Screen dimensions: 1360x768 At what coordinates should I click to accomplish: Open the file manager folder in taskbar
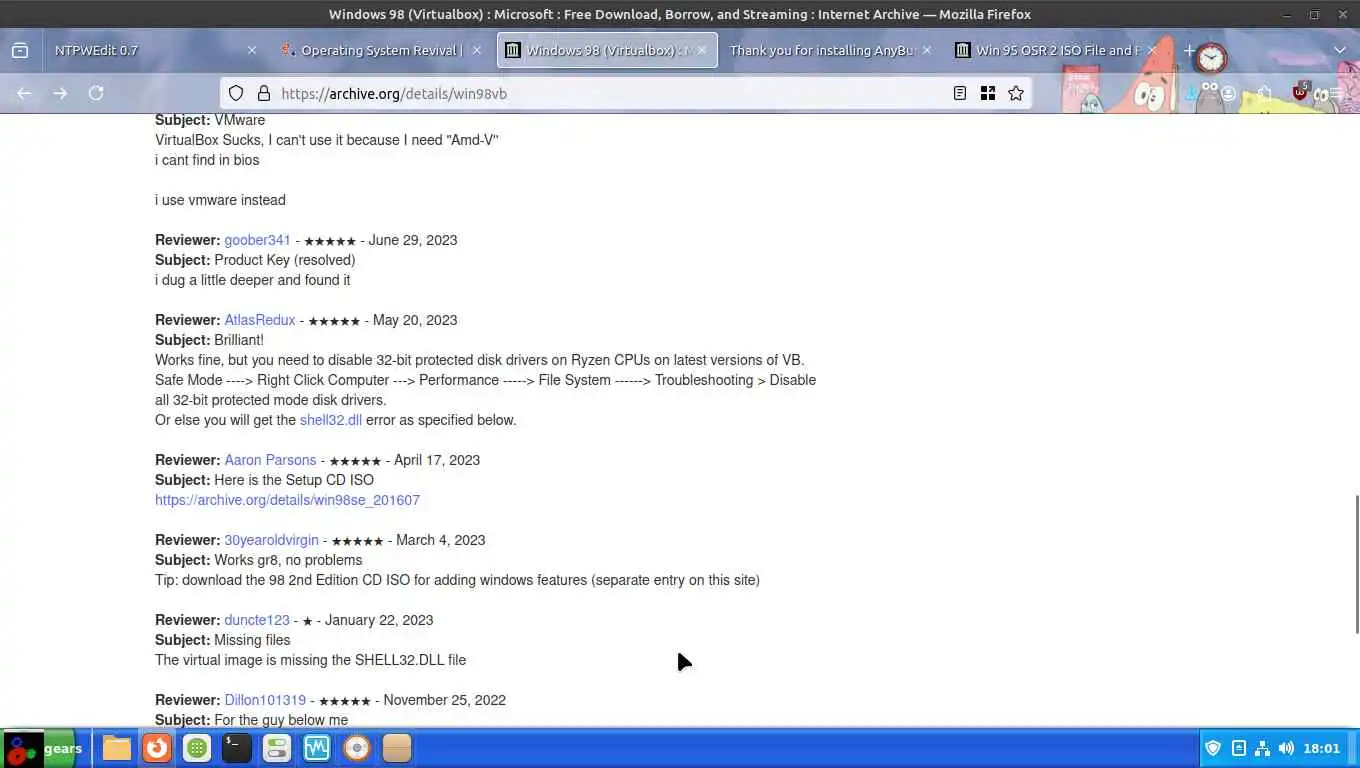117,748
